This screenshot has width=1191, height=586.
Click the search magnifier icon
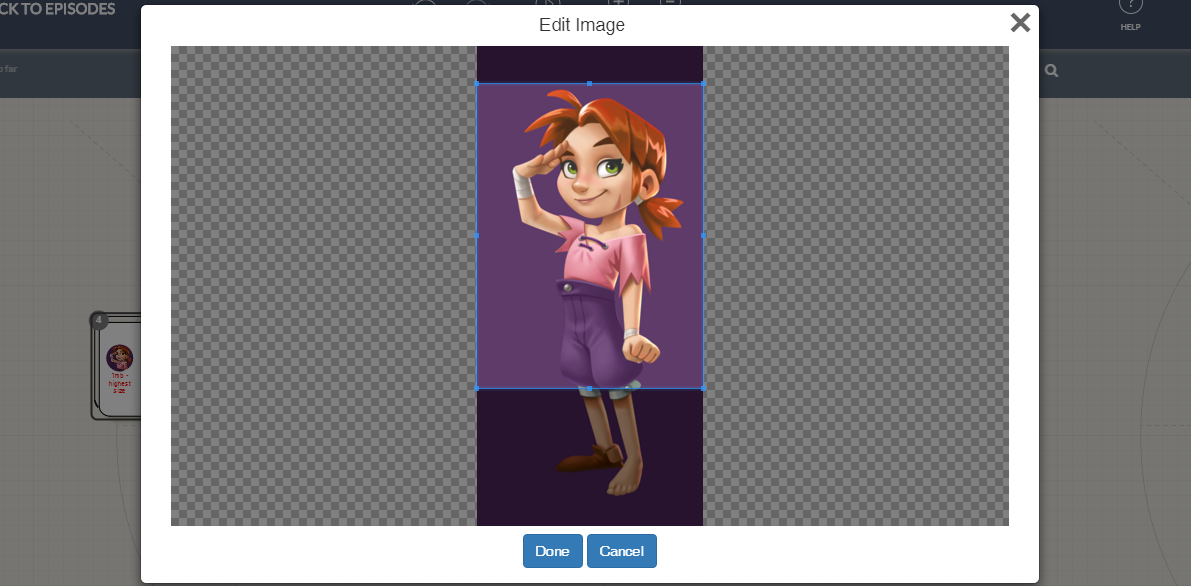click(x=1051, y=71)
